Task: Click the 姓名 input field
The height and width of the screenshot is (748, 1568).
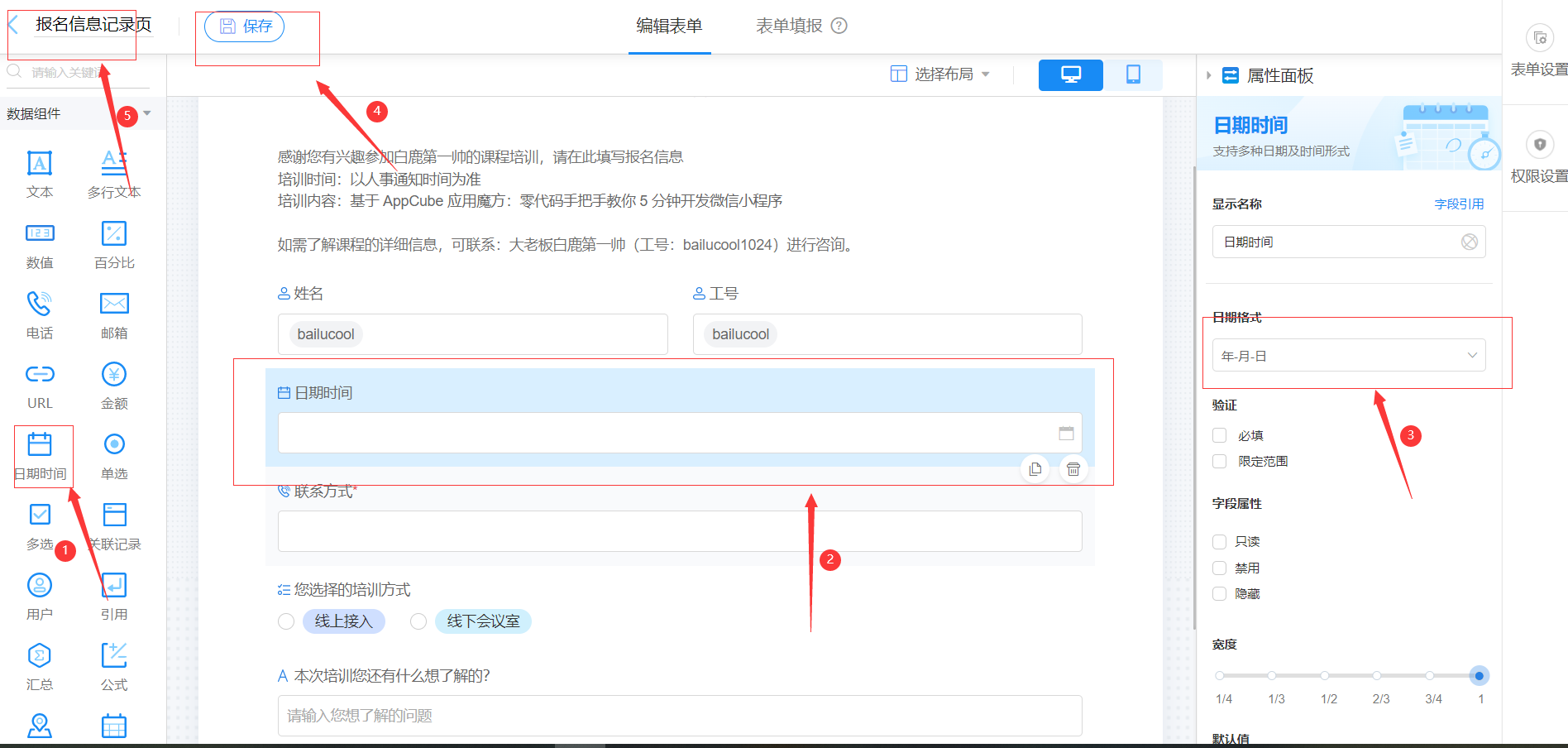Action: pyautogui.click(x=473, y=334)
